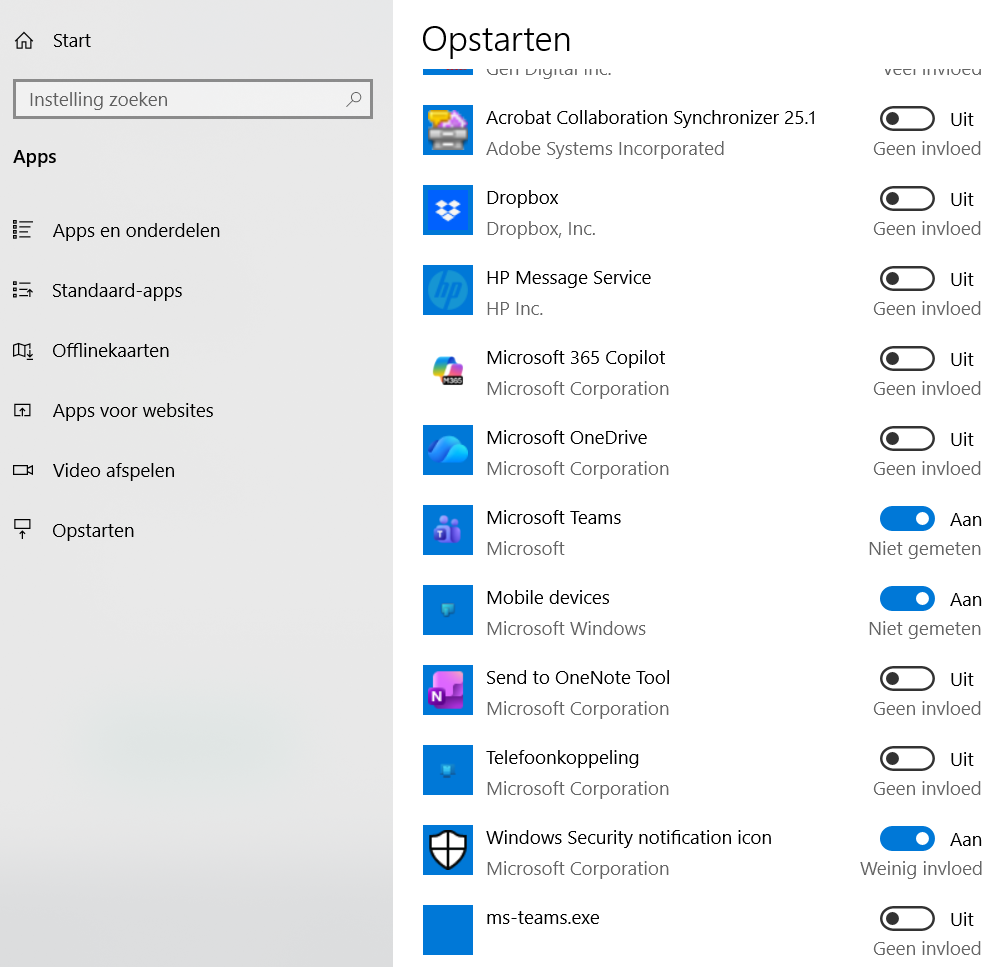The image size is (1001, 967).
Task: Click the Acrobat Collaboration Synchronizer 25.1 name
Action: click(x=651, y=117)
